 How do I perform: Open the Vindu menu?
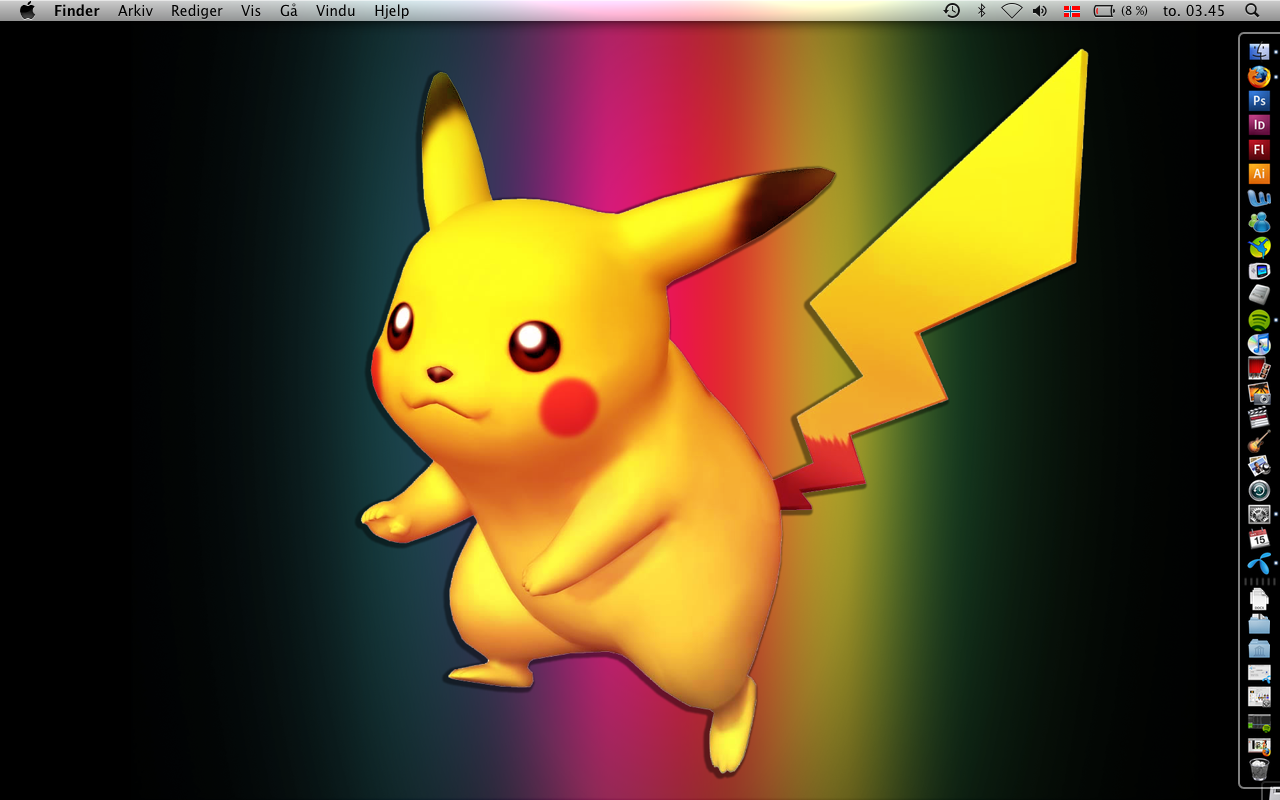336,11
